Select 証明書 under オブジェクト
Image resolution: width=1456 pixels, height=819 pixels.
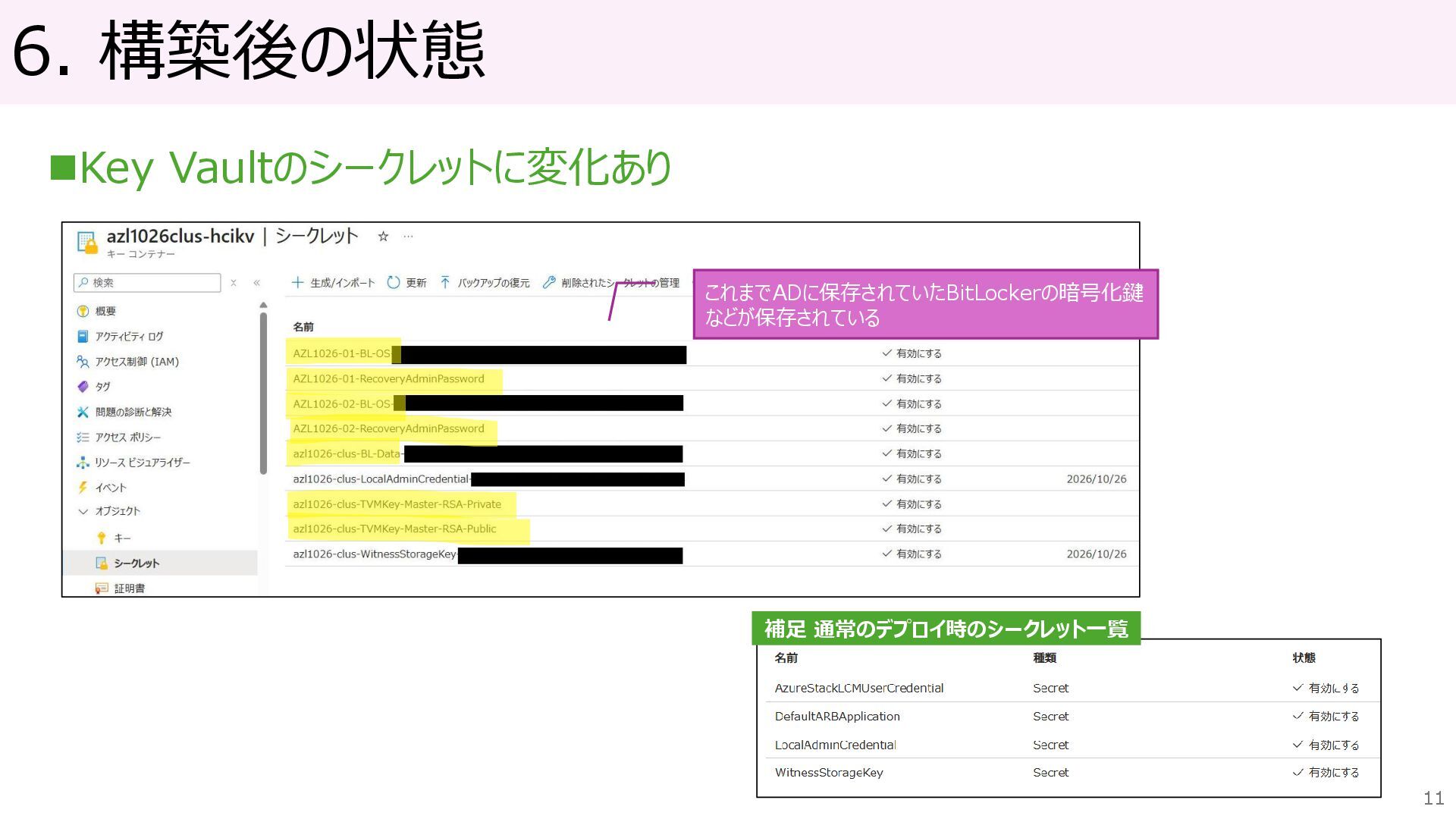point(129,588)
